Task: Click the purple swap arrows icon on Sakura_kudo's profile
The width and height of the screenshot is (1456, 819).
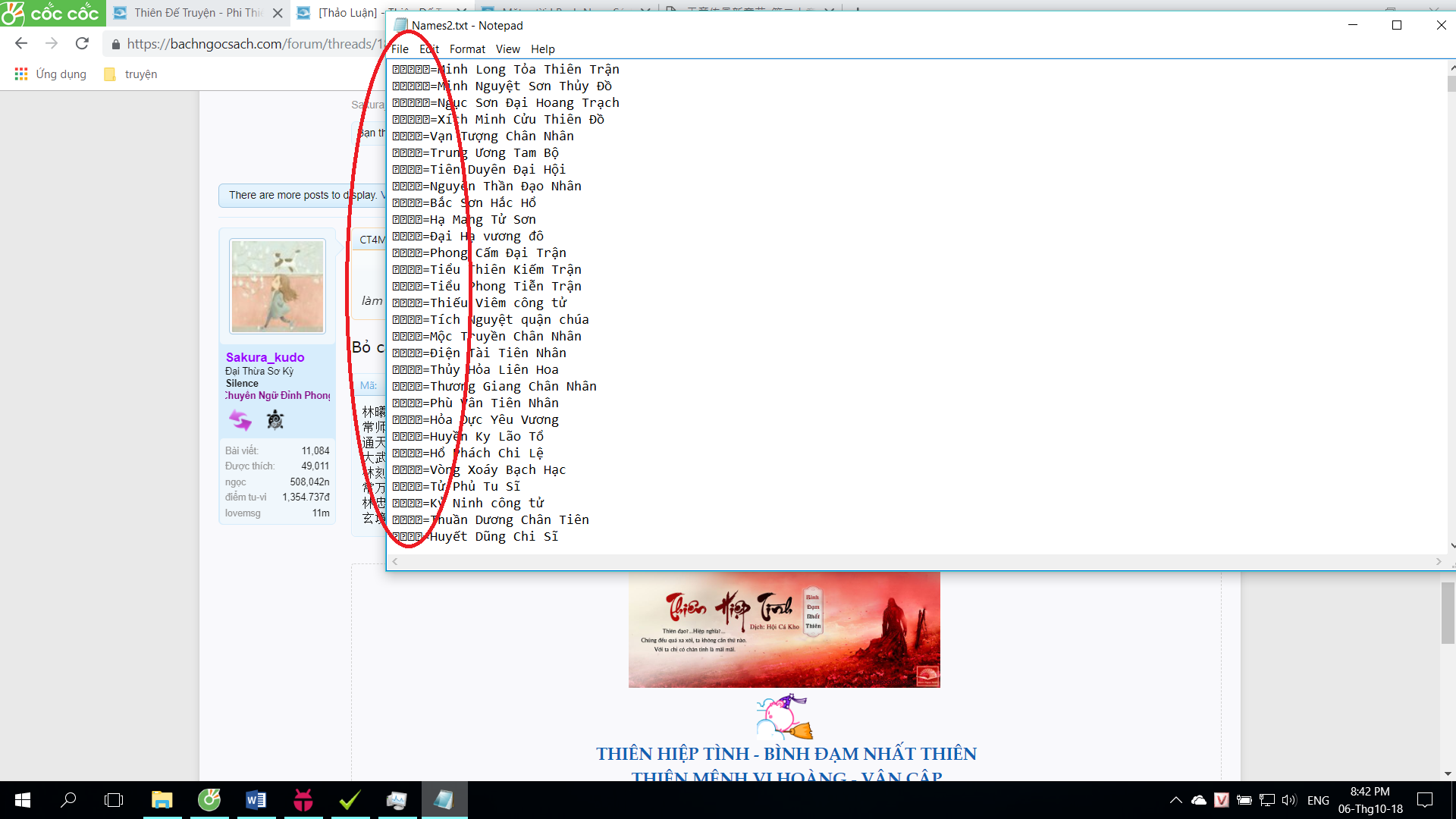Action: click(240, 419)
